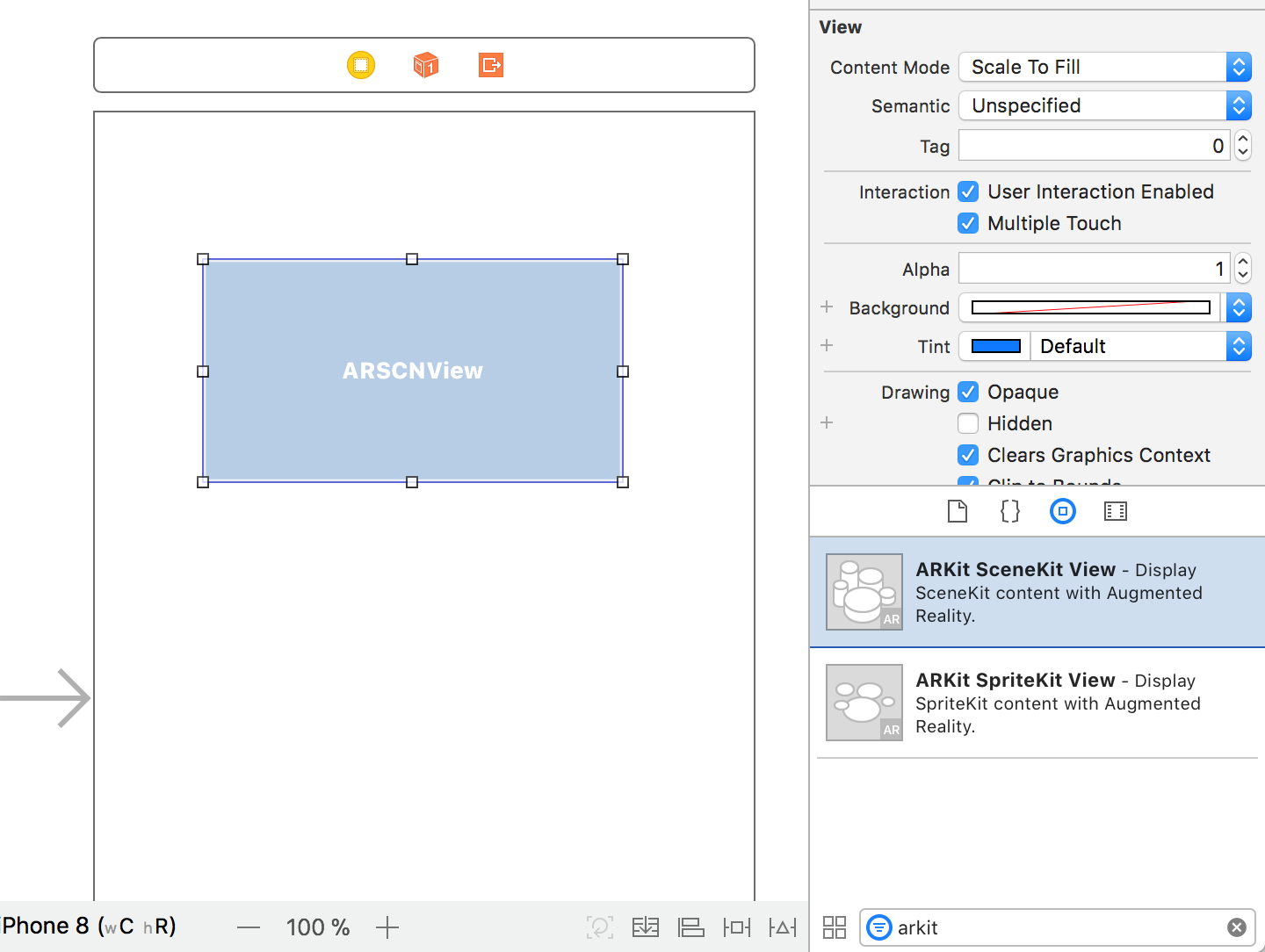
Task: Open the Align constraints button
Action: pos(691,927)
